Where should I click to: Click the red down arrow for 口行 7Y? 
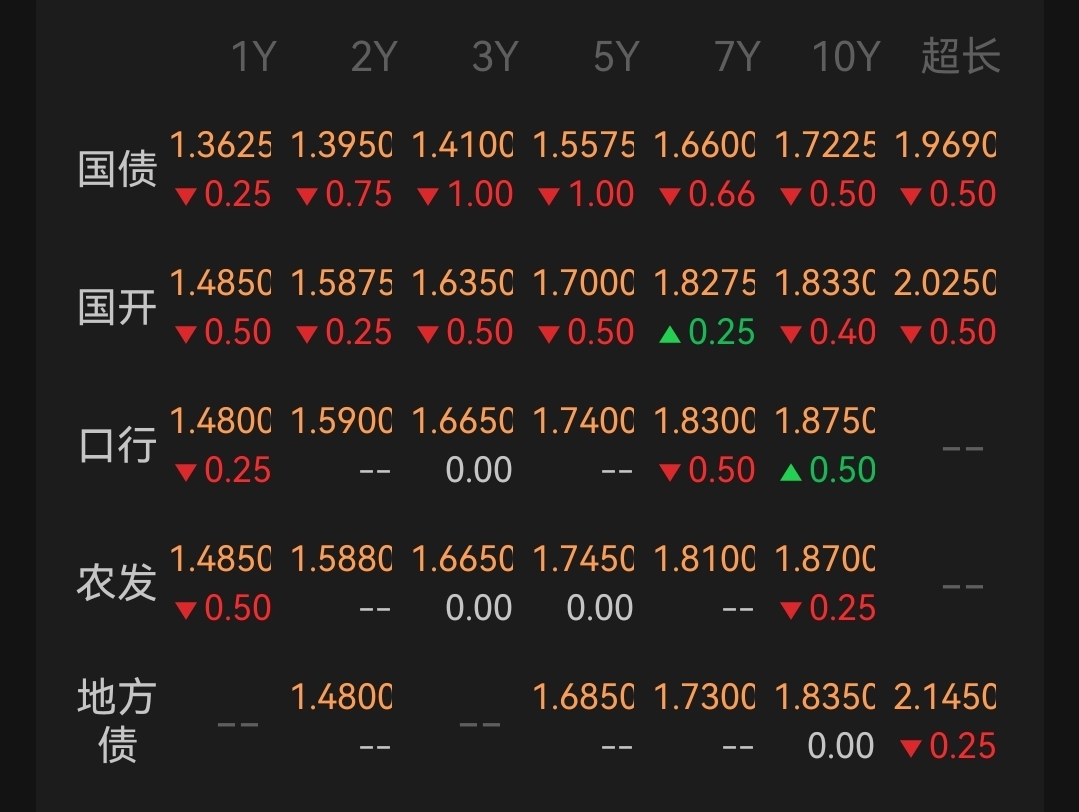coord(670,472)
